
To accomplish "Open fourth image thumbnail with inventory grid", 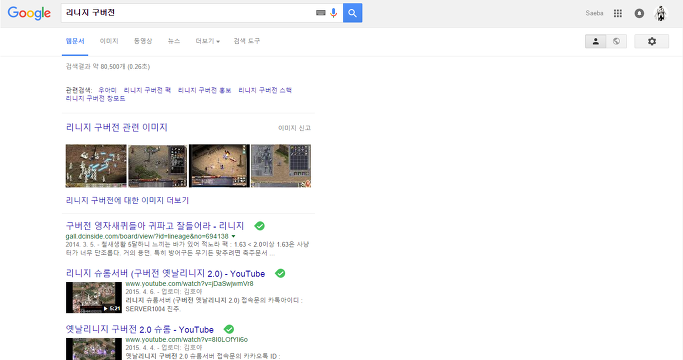I will pos(281,166).
